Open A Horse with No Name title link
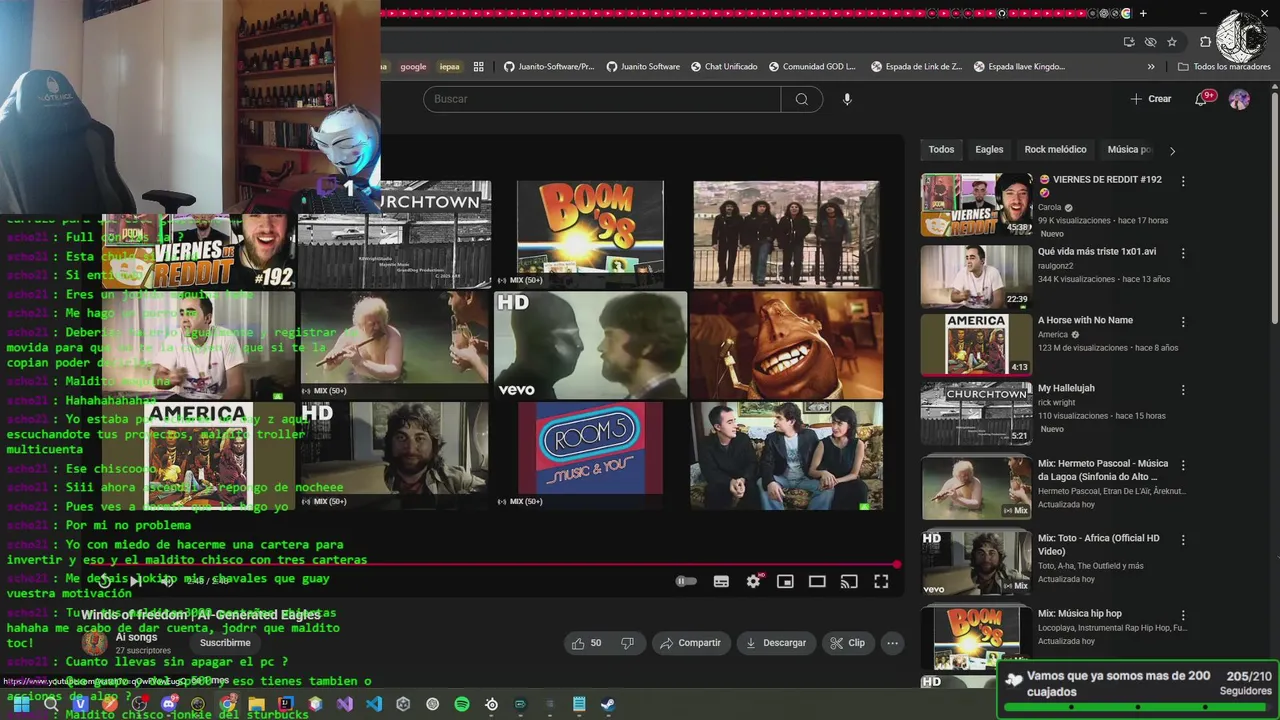 1085,320
